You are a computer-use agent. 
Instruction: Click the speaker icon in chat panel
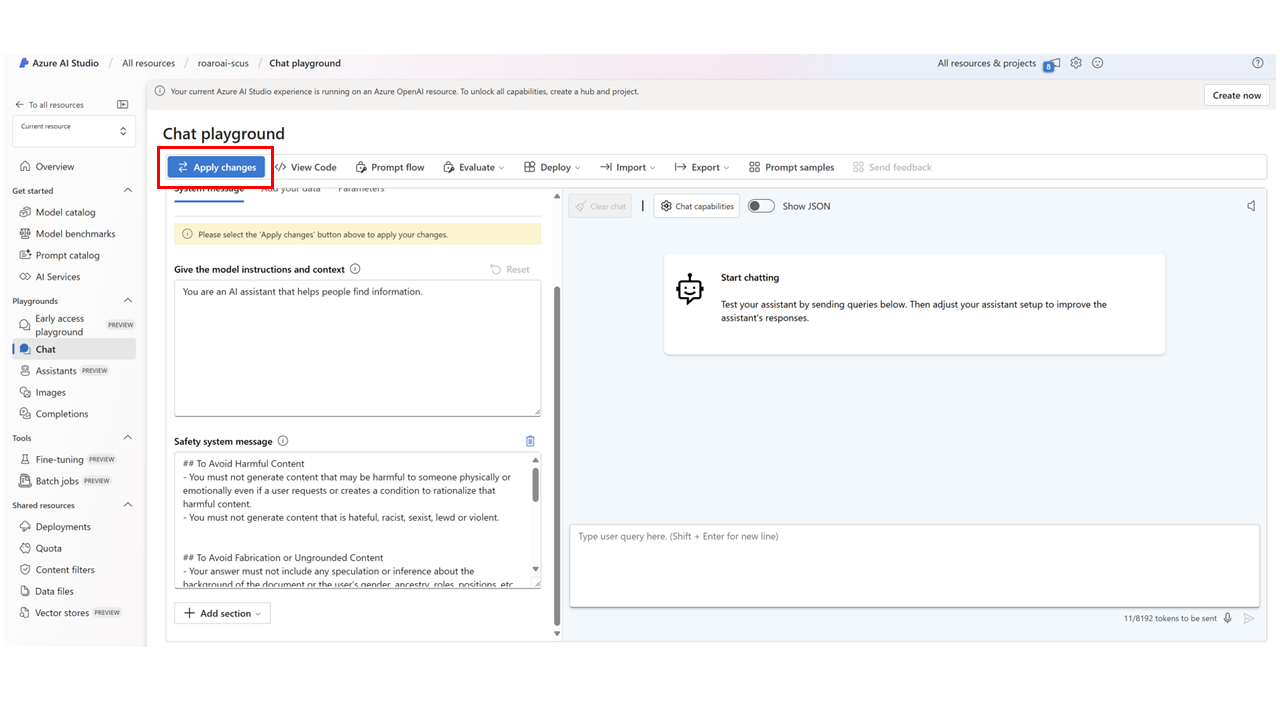tap(1251, 206)
